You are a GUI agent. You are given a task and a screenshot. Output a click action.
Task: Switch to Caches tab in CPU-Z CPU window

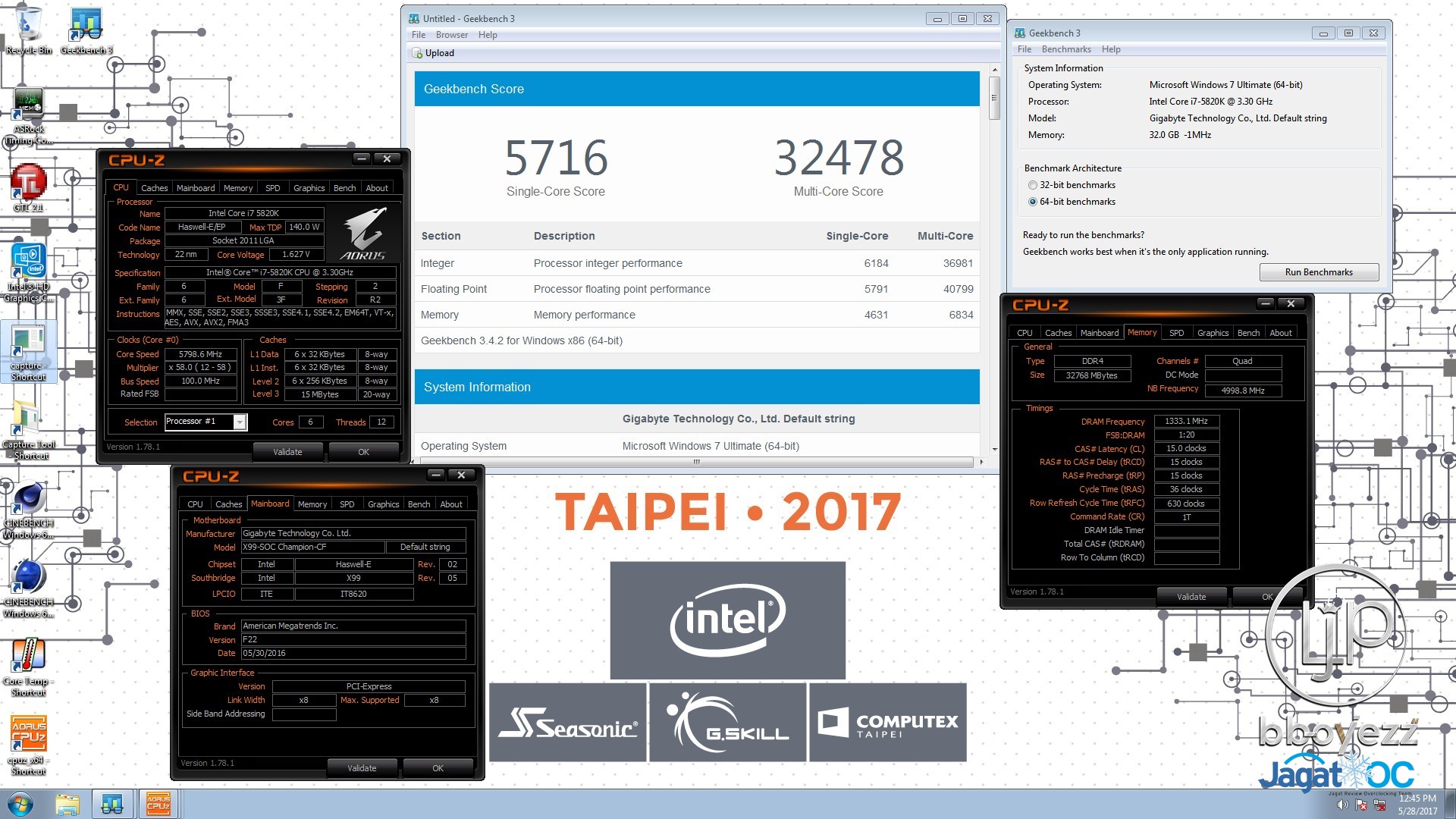pos(155,188)
